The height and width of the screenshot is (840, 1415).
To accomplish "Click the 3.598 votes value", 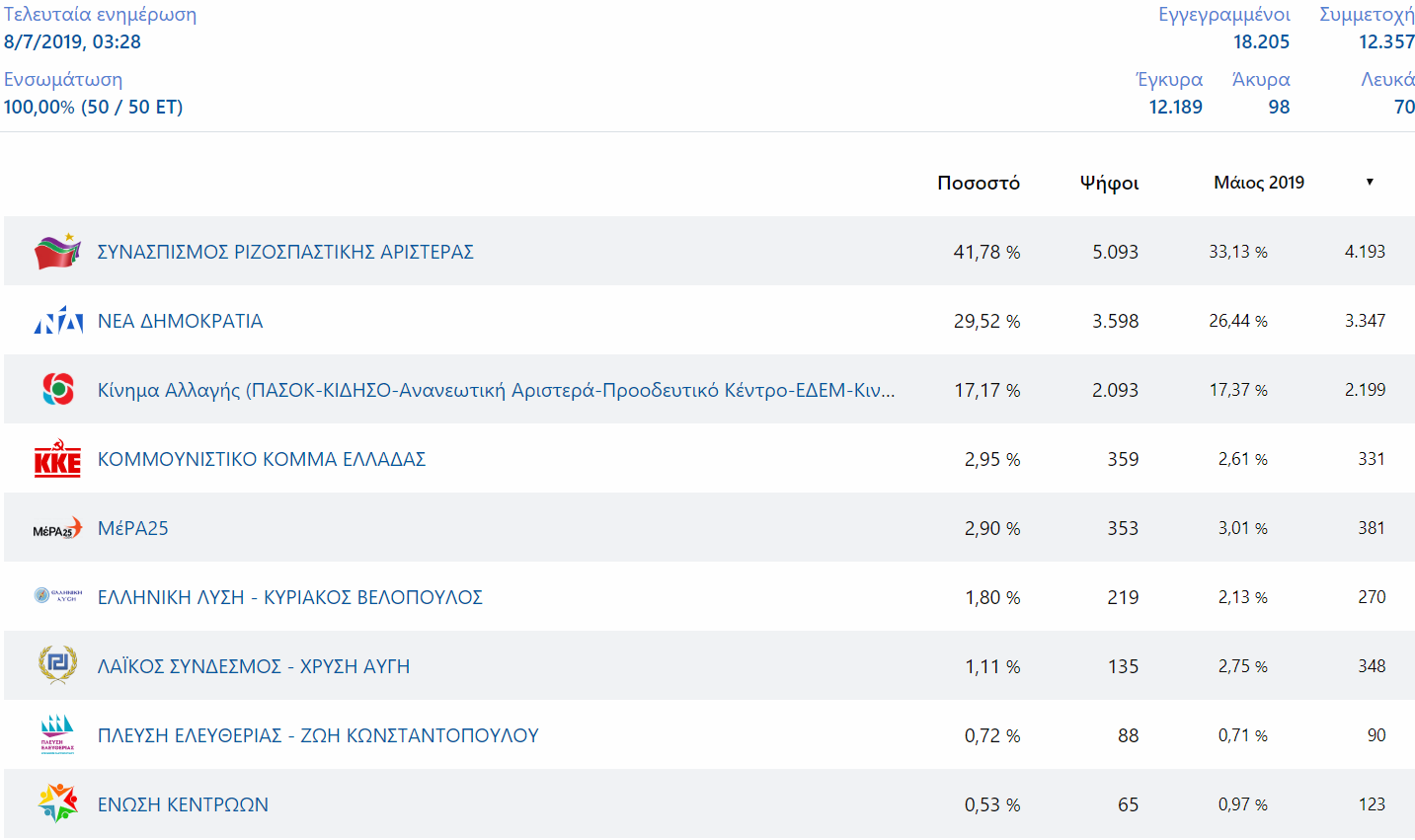I will [1115, 321].
